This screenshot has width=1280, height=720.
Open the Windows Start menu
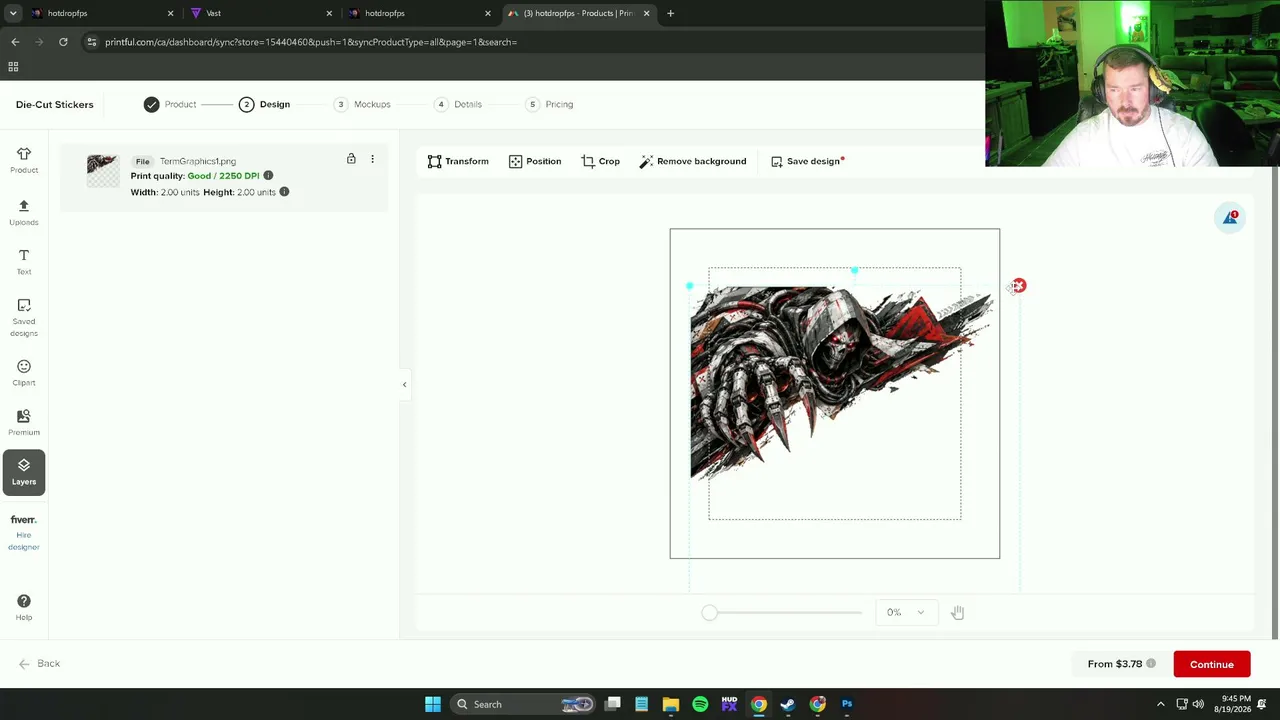click(433, 704)
